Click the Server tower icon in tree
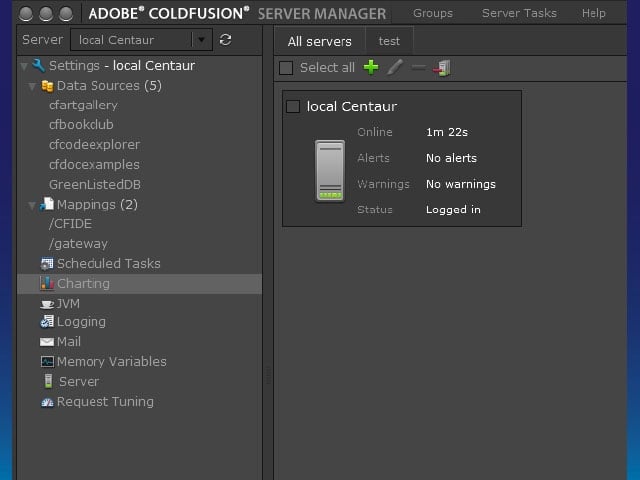This screenshot has height=480, width=640. (48, 381)
